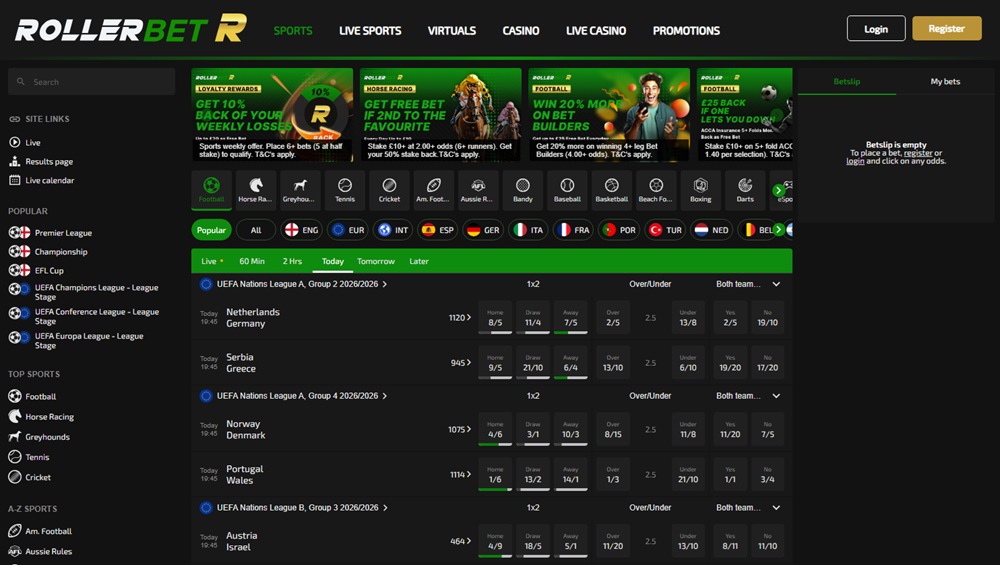Screen dimensions: 1000x565
Task: Click the search magnifier icon
Action: point(21,82)
